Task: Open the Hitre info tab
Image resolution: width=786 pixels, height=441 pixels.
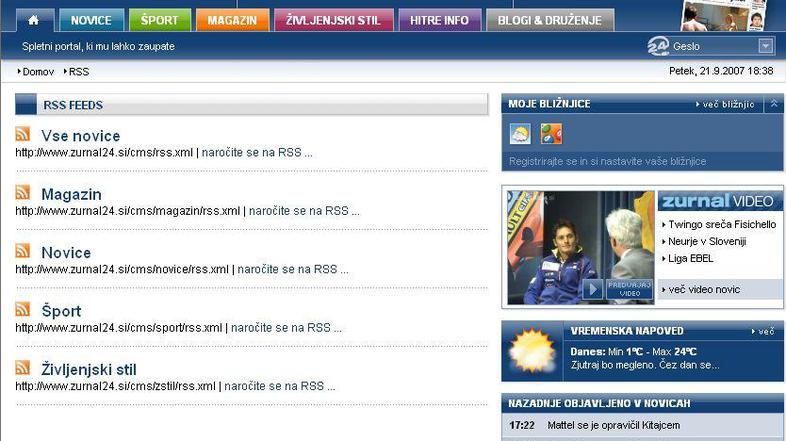Action: 440,20
